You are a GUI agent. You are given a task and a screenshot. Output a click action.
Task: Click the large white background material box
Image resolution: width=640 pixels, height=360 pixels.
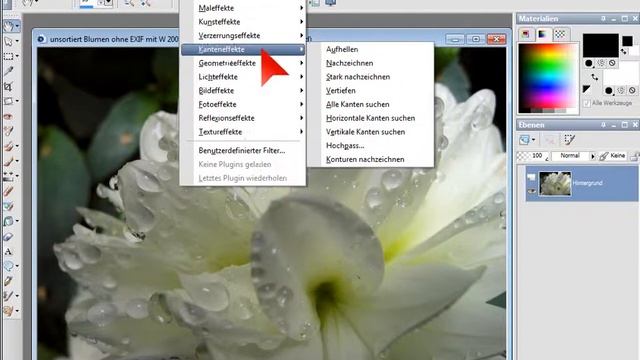(x=620, y=73)
